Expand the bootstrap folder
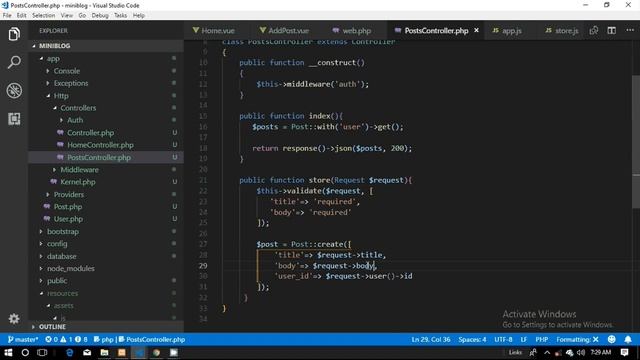 click(41, 231)
